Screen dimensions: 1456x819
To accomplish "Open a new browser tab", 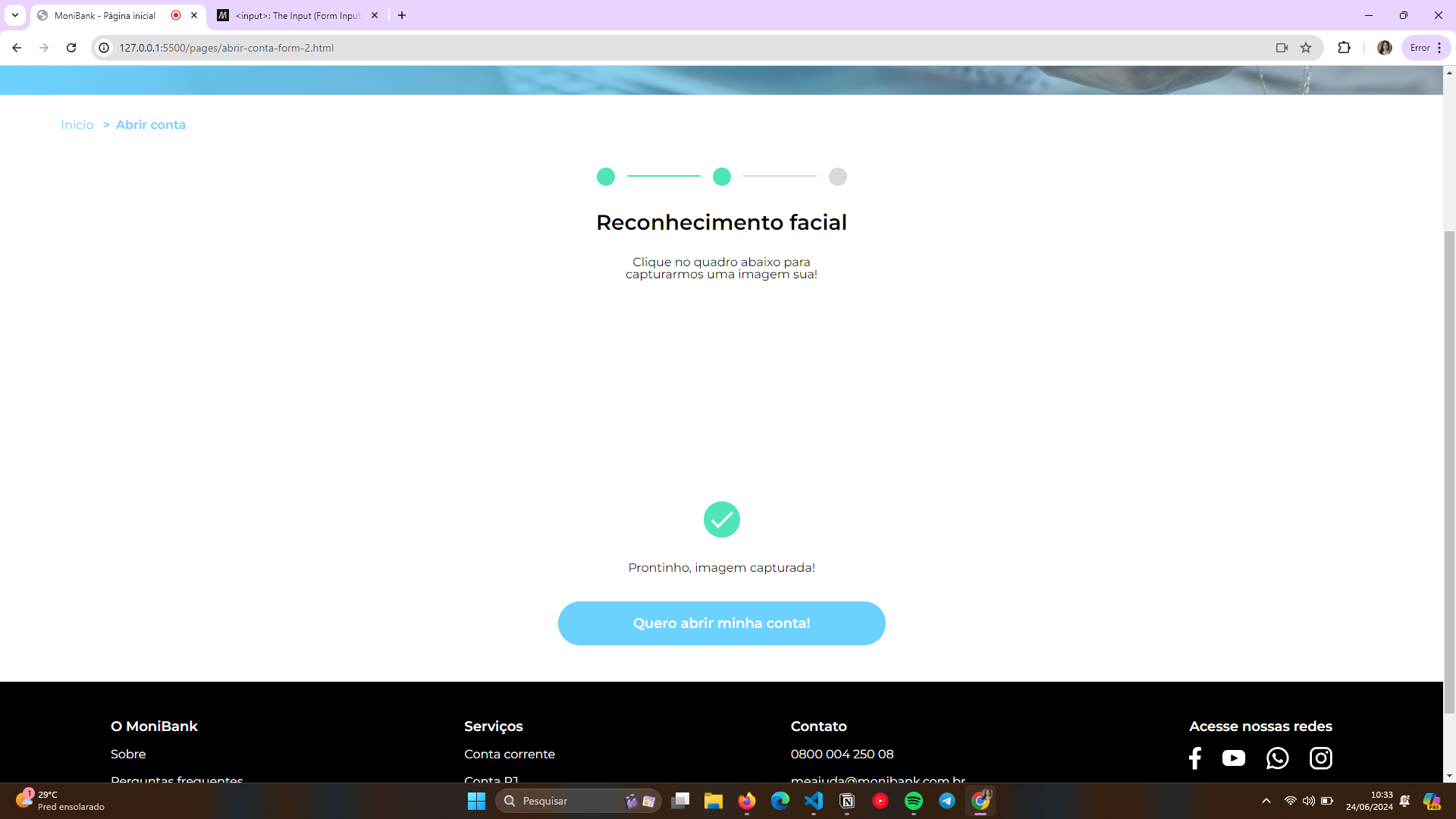I will pyautogui.click(x=402, y=15).
